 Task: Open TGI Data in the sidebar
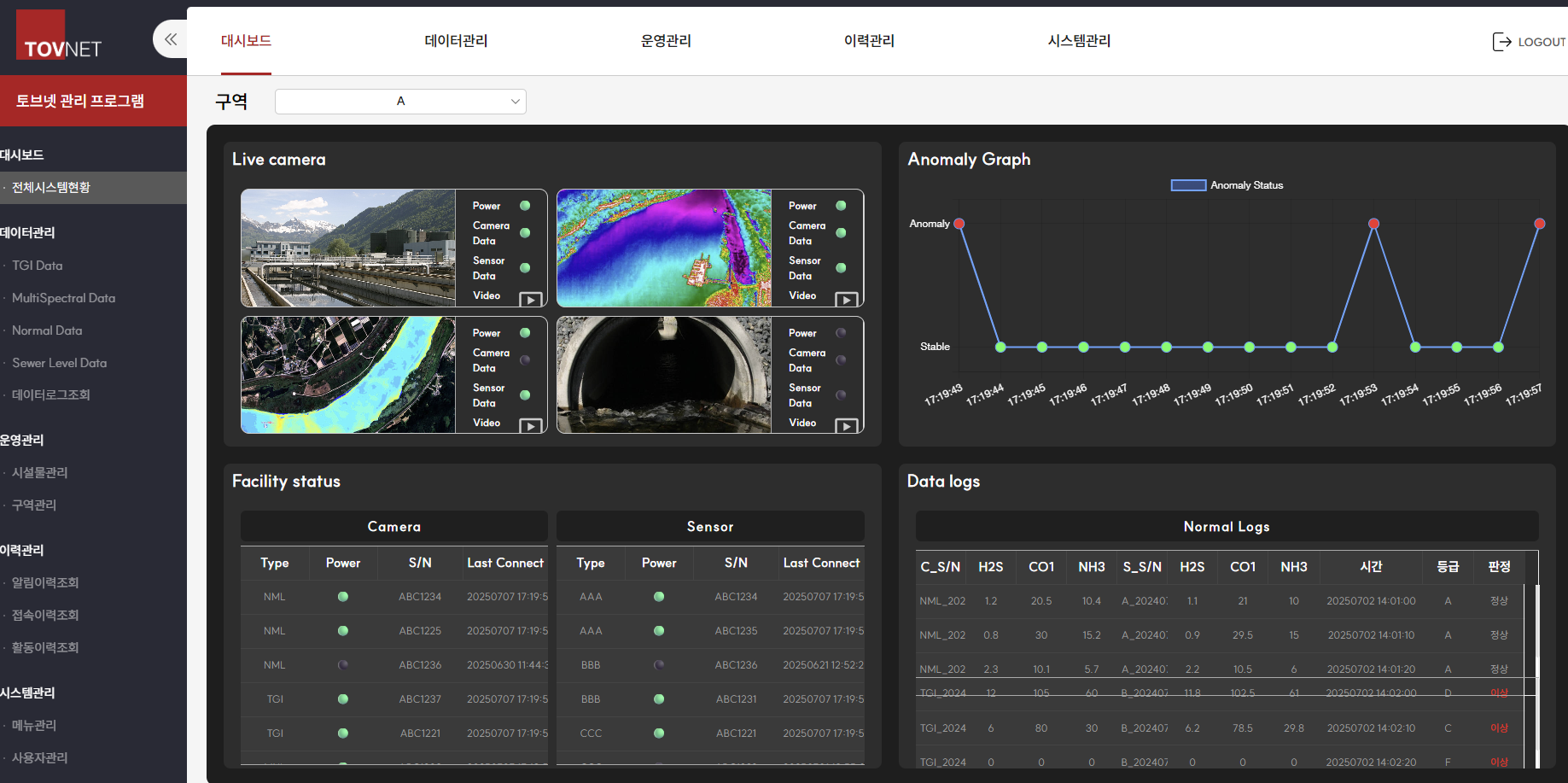38,266
